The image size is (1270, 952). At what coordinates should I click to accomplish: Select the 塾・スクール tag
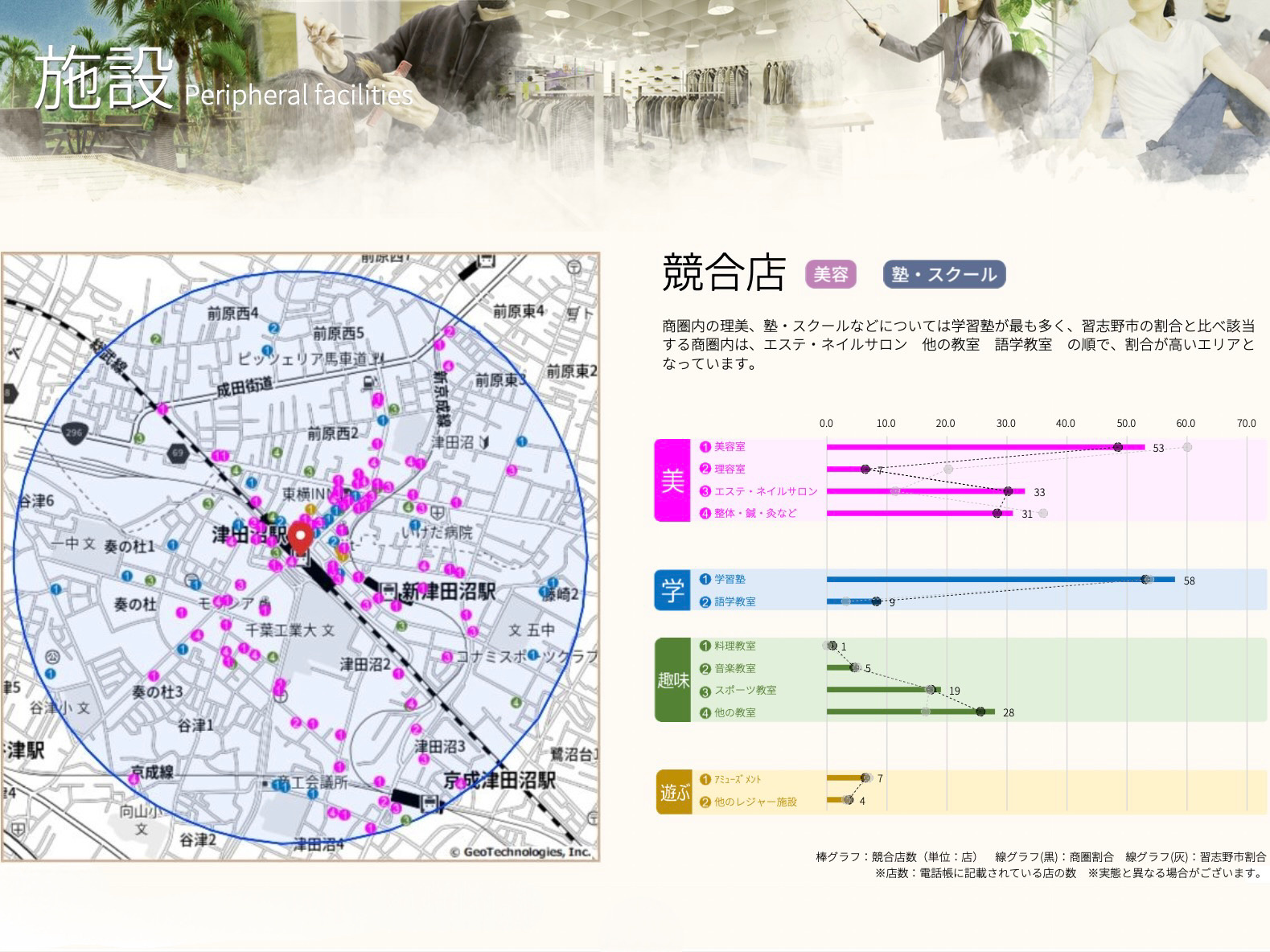943,275
